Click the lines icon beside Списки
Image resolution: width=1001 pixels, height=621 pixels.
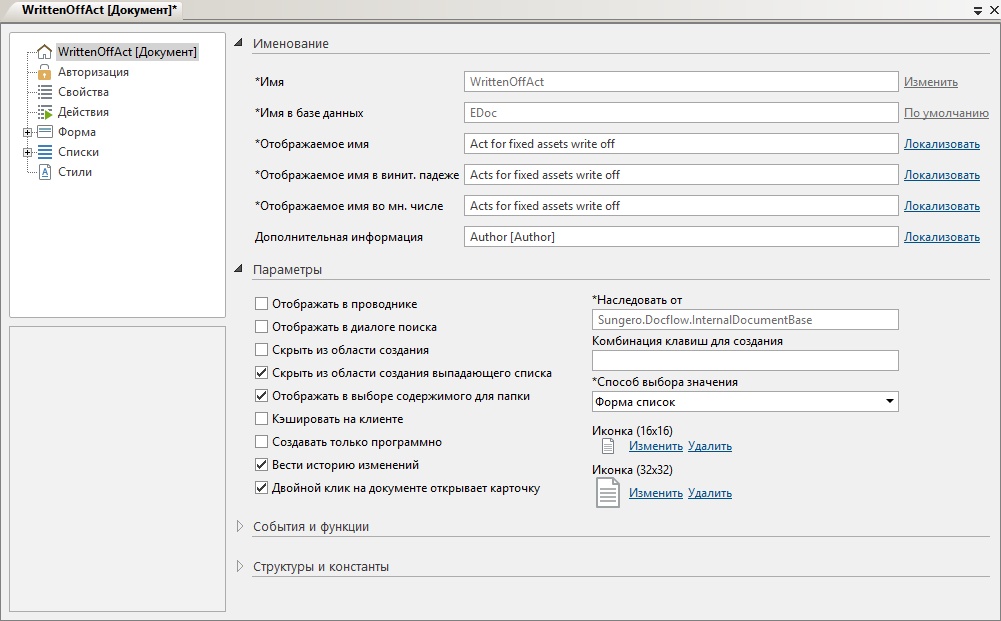[44, 152]
